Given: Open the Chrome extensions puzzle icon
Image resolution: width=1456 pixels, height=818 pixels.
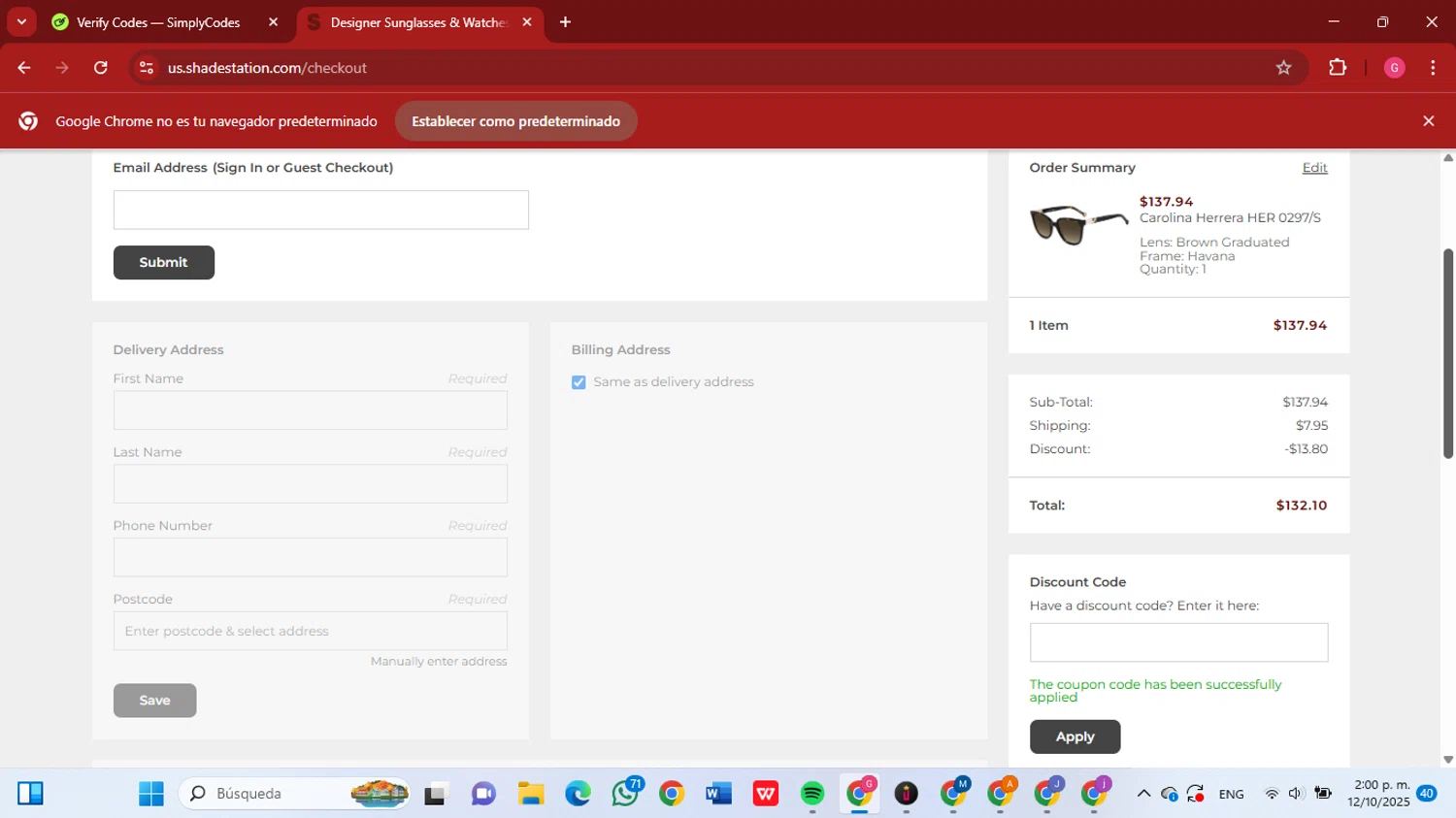Looking at the screenshot, I should (x=1338, y=68).
